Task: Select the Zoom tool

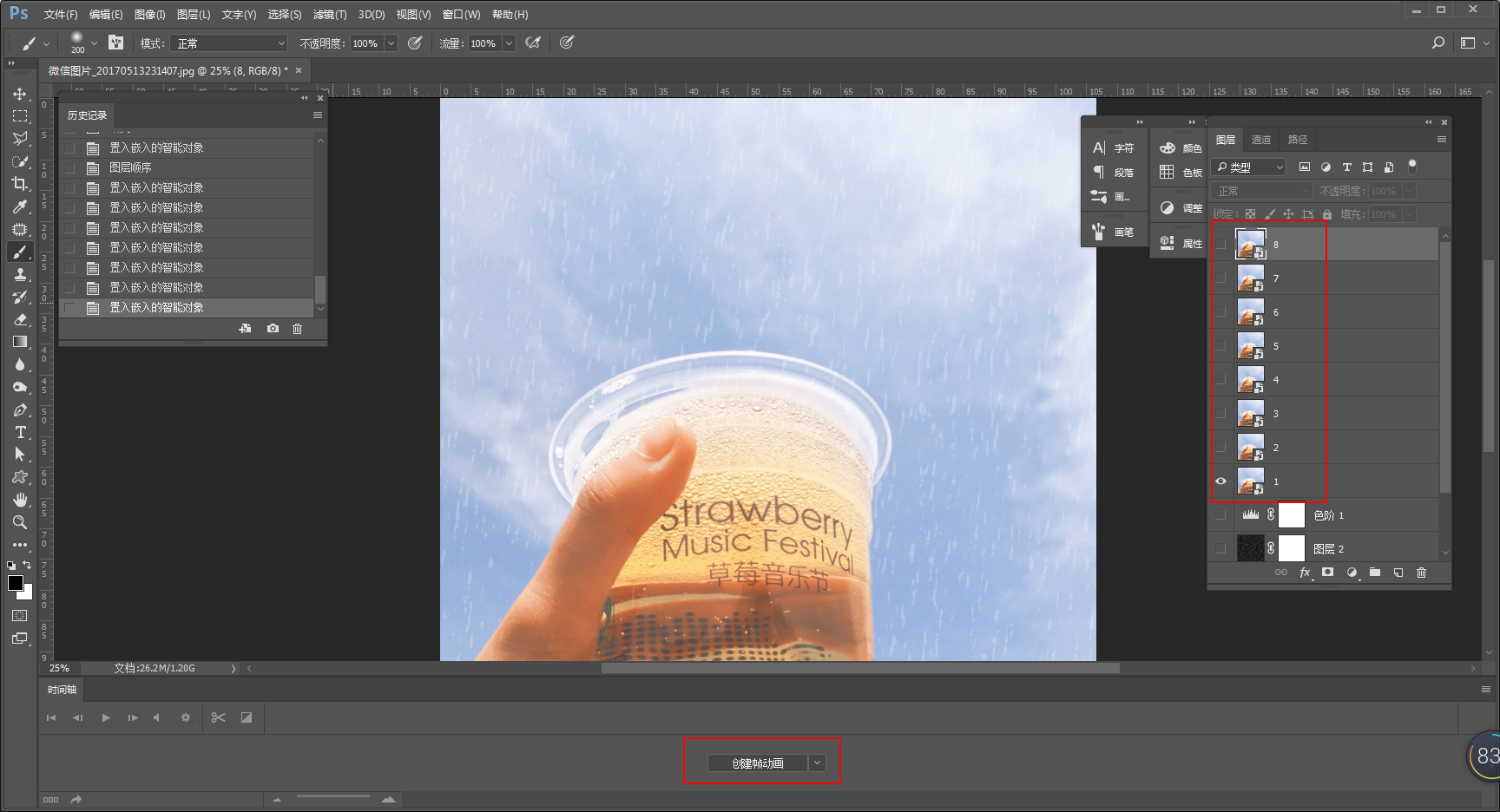Action: (x=20, y=522)
